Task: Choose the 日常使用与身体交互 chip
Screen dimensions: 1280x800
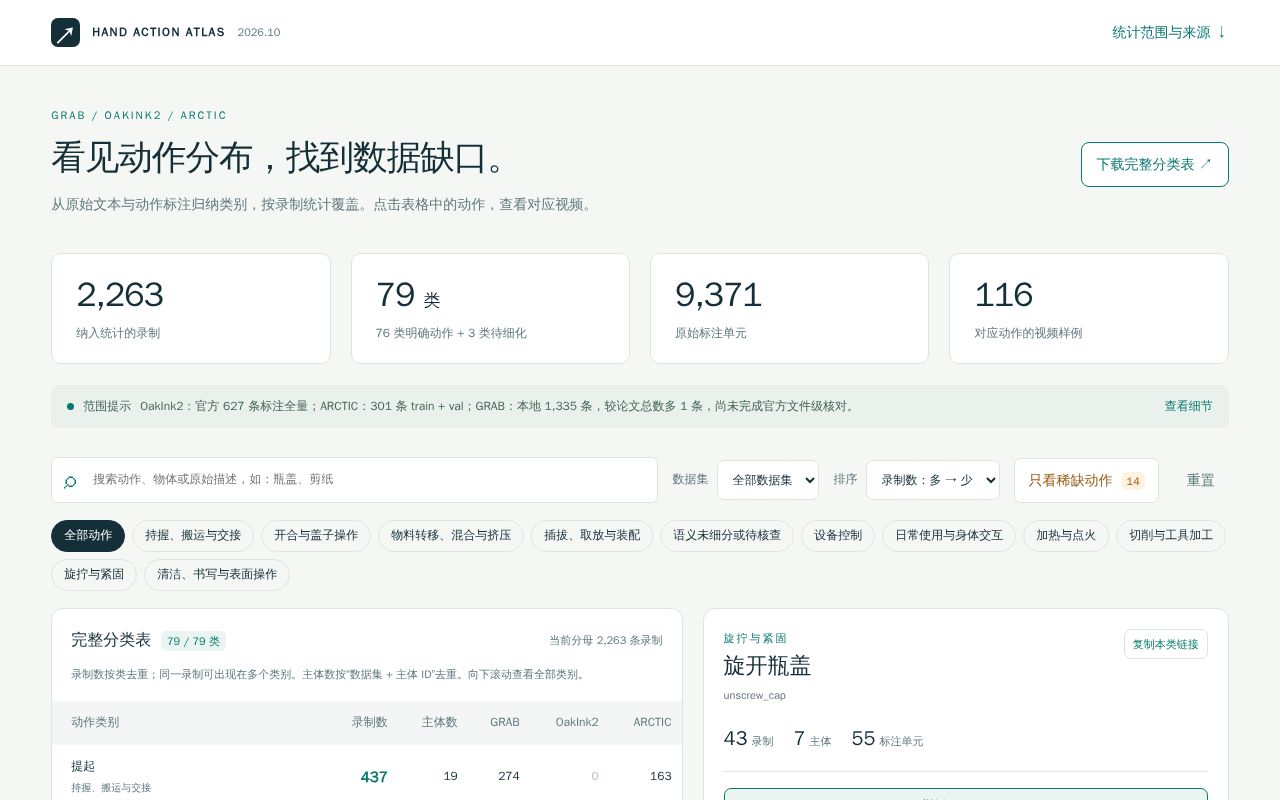Action: point(949,536)
